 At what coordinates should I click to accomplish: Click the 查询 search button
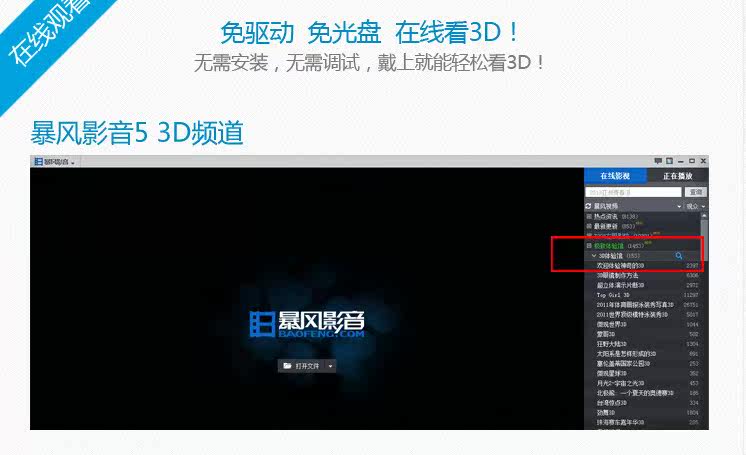pyautogui.click(x=696, y=192)
